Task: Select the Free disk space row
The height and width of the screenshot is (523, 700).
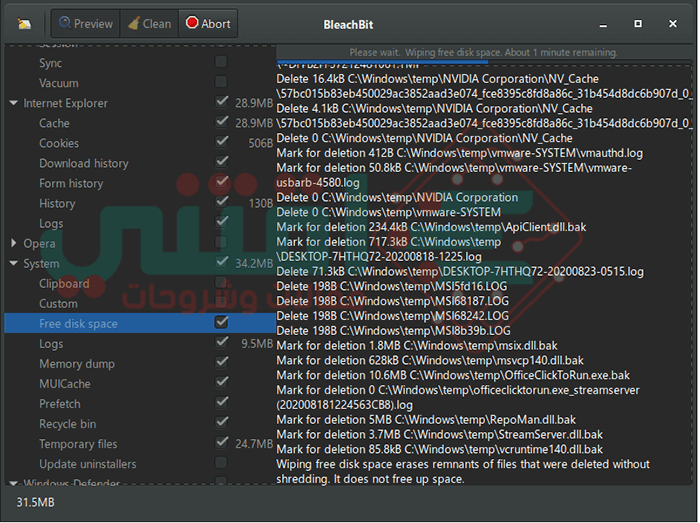Action: [x=140, y=323]
